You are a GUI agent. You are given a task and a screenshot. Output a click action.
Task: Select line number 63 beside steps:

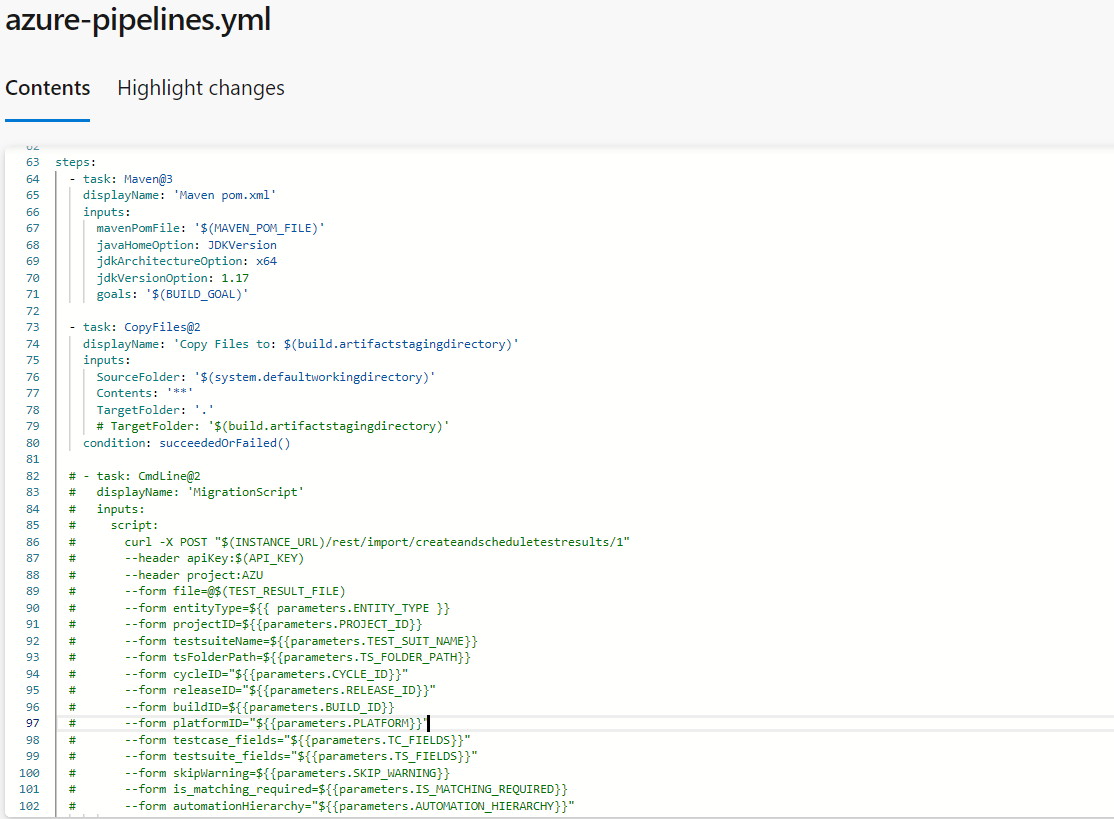tap(31, 161)
